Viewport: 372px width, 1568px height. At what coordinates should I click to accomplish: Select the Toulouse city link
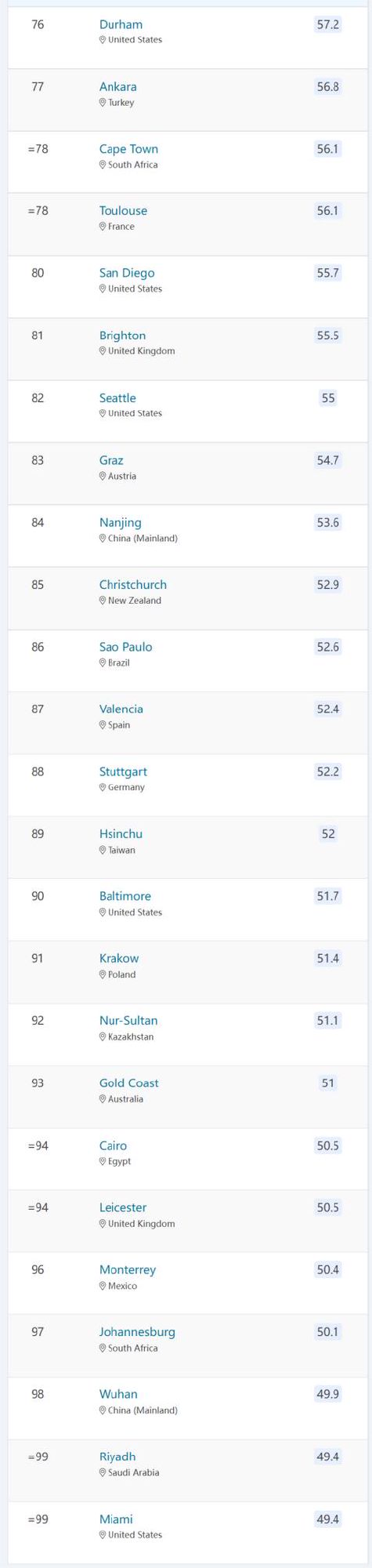123,211
